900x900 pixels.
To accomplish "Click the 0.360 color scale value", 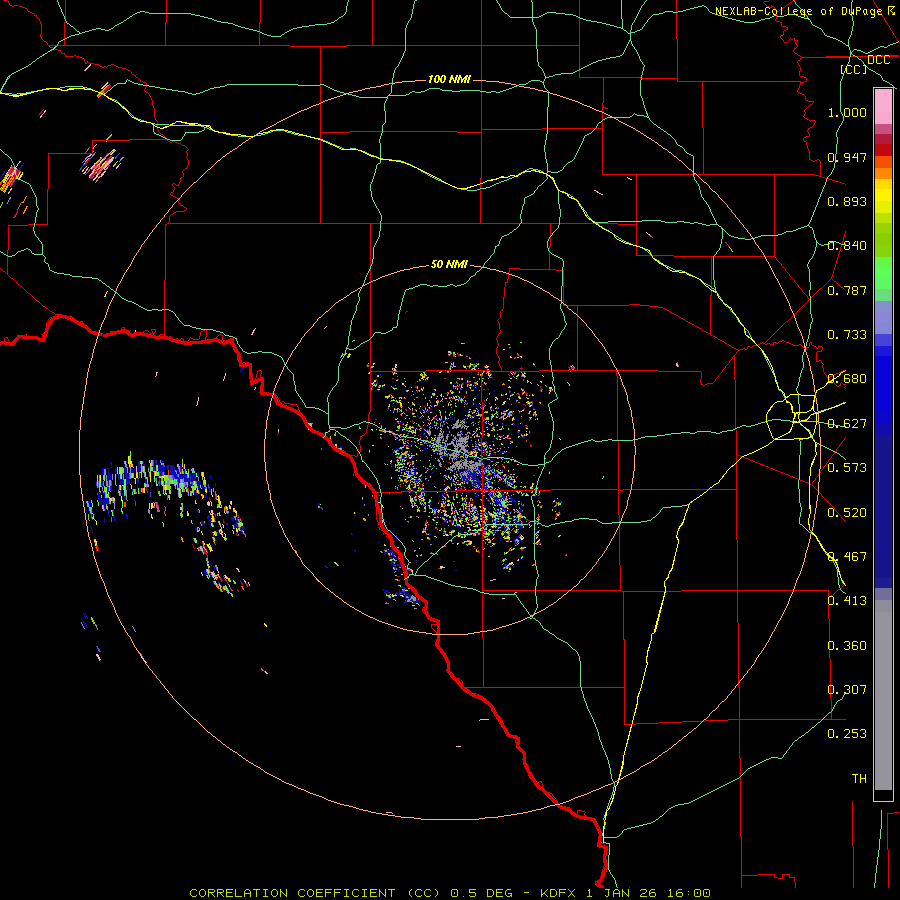I will tap(847, 646).
